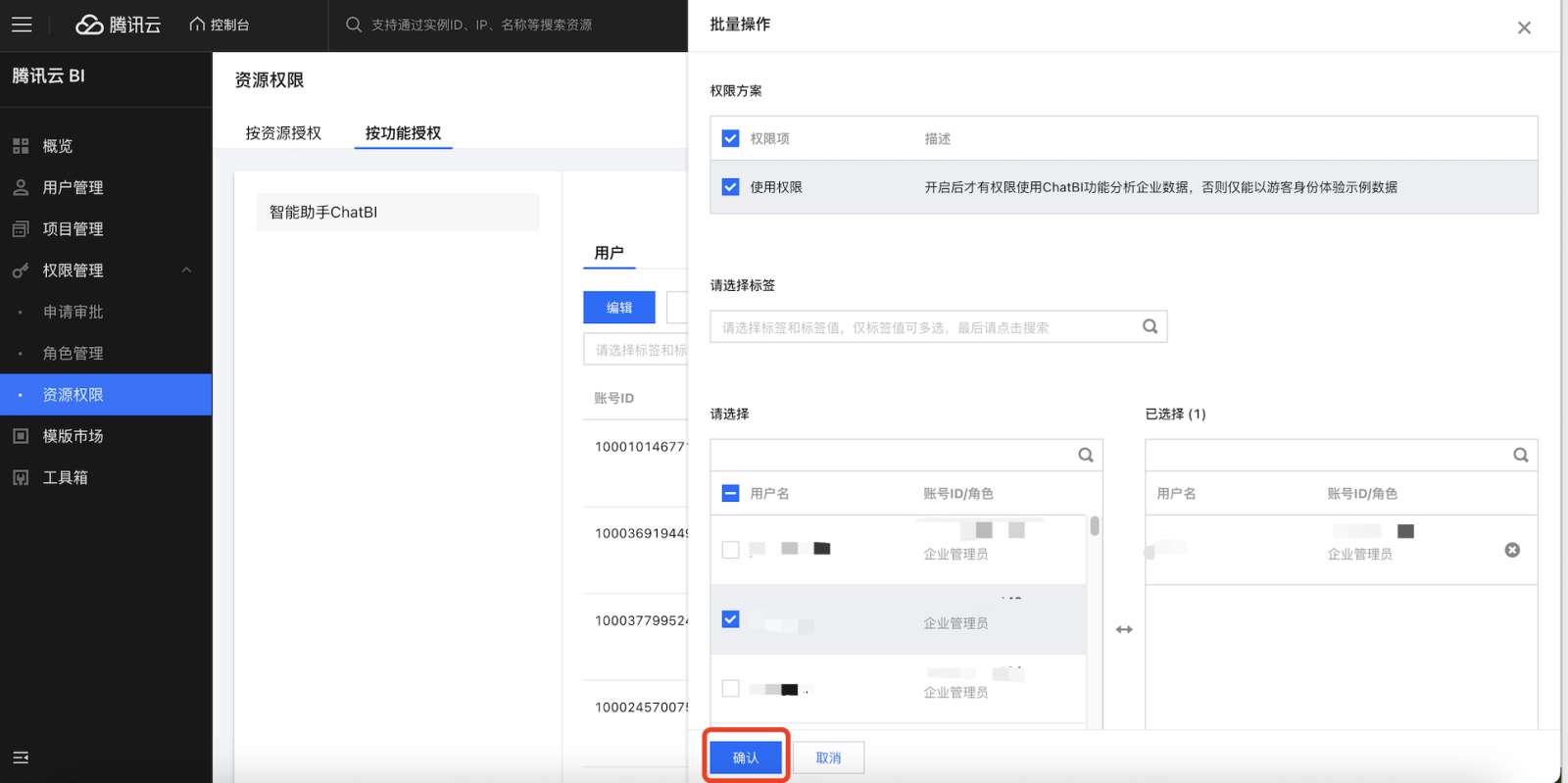
Task: Focus the 请选择 list search field
Action: click(894, 455)
